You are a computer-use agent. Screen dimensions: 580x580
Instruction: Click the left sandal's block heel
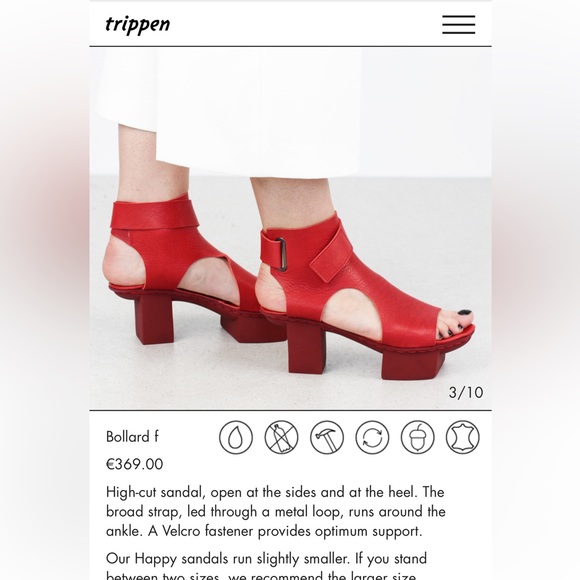click(154, 320)
